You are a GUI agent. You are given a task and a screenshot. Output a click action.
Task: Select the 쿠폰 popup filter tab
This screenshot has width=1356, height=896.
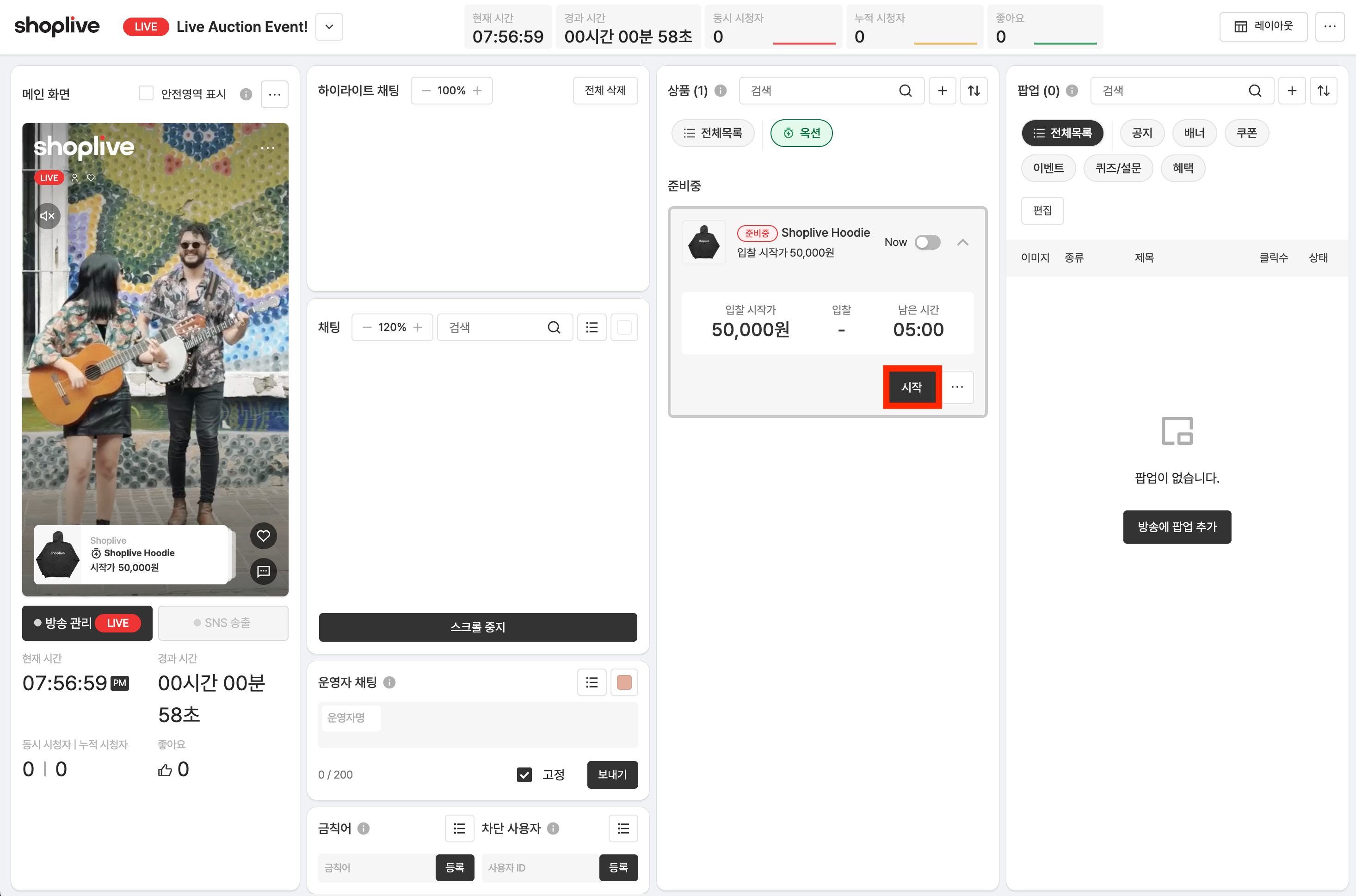point(1246,133)
